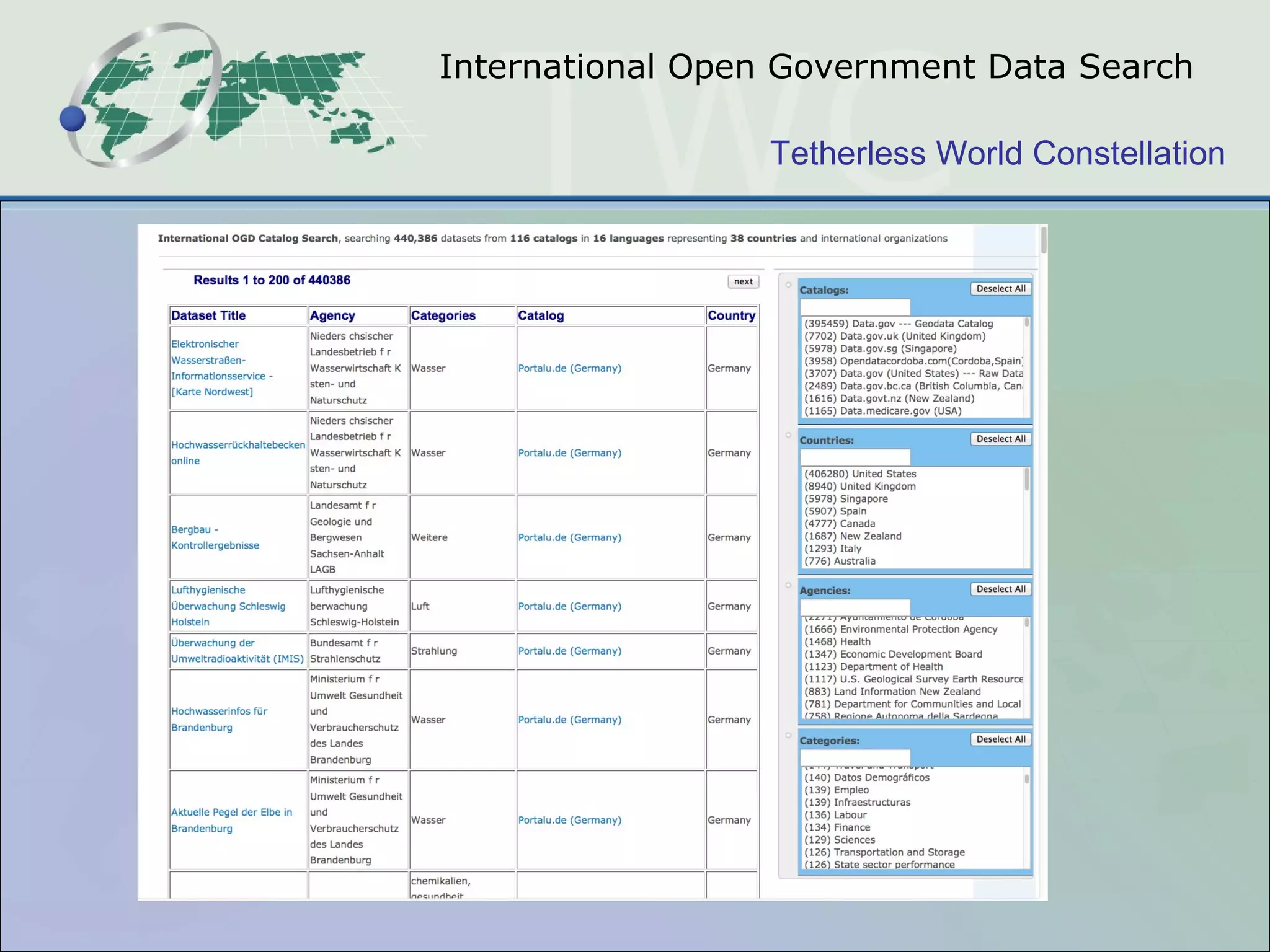Toggle the Countries panel radio circle
The height and width of the screenshot is (952, 1270).
coord(788,435)
